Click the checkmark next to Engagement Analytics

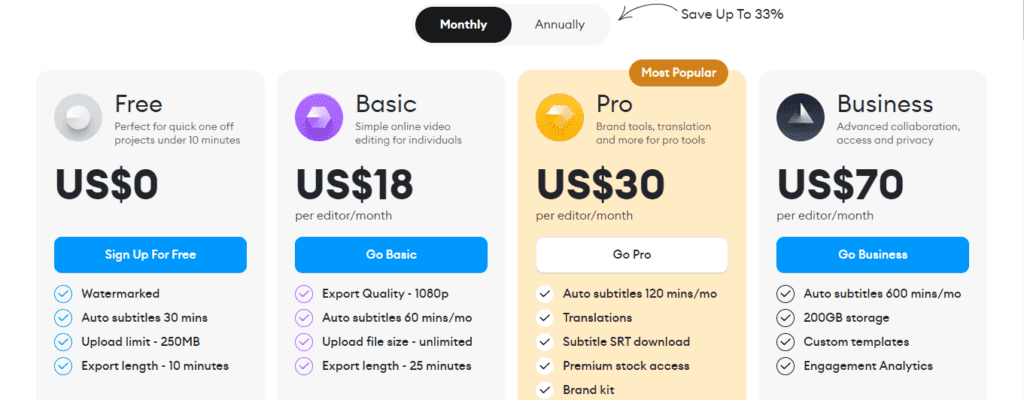click(786, 366)
